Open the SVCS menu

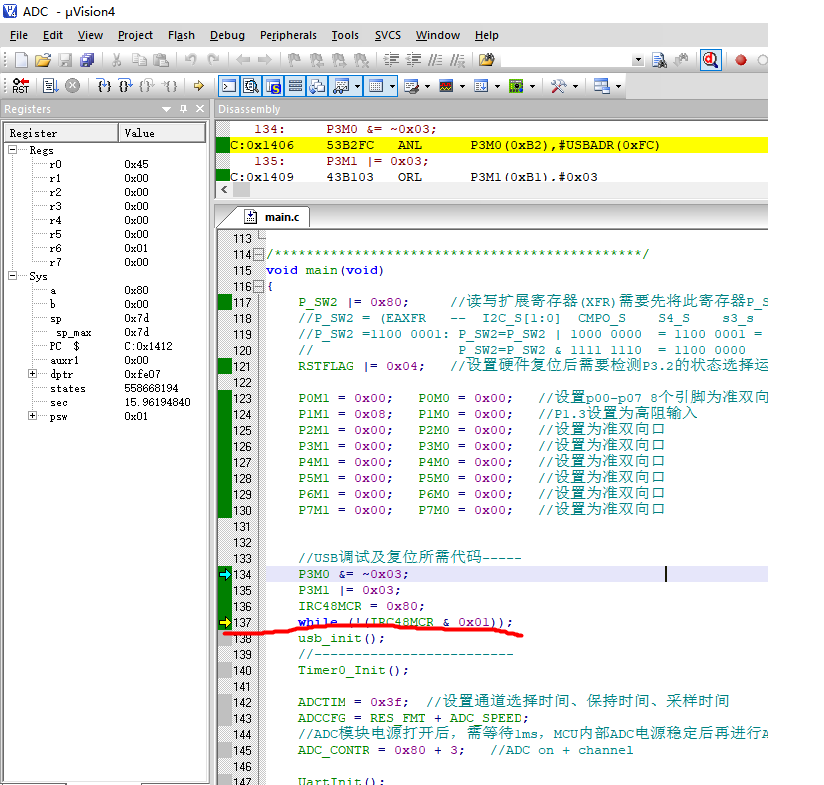pyautogui.click(x=387, y=35)
